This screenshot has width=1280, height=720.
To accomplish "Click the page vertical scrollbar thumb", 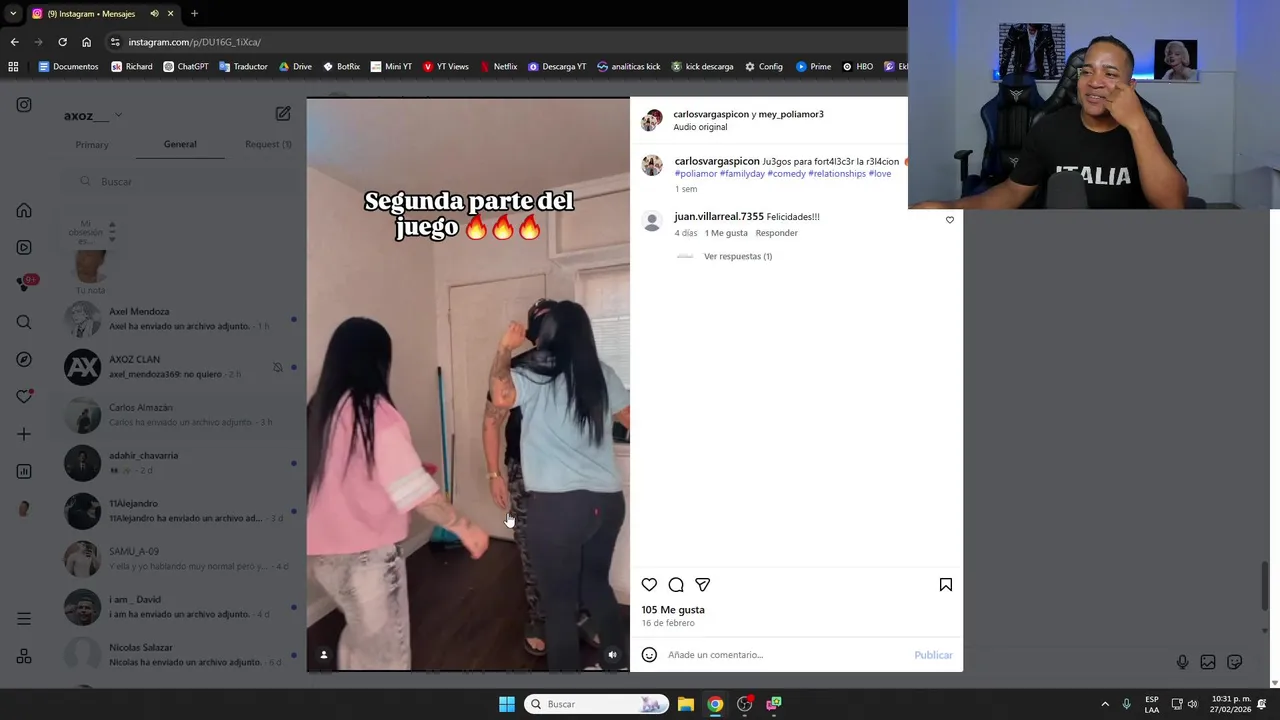I will click(x=1266, y=584).
